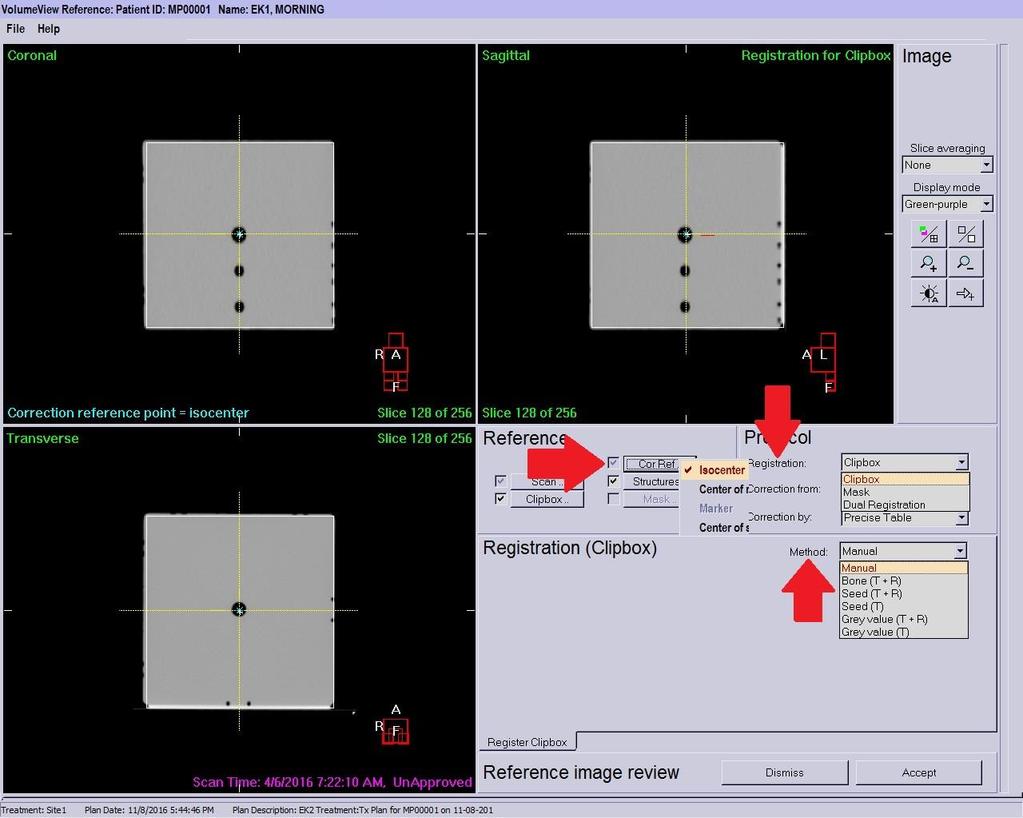The image size is (1023, 818).
Task: Click the isocenter marker in Transverse view
Action: (x=239, y=610)
